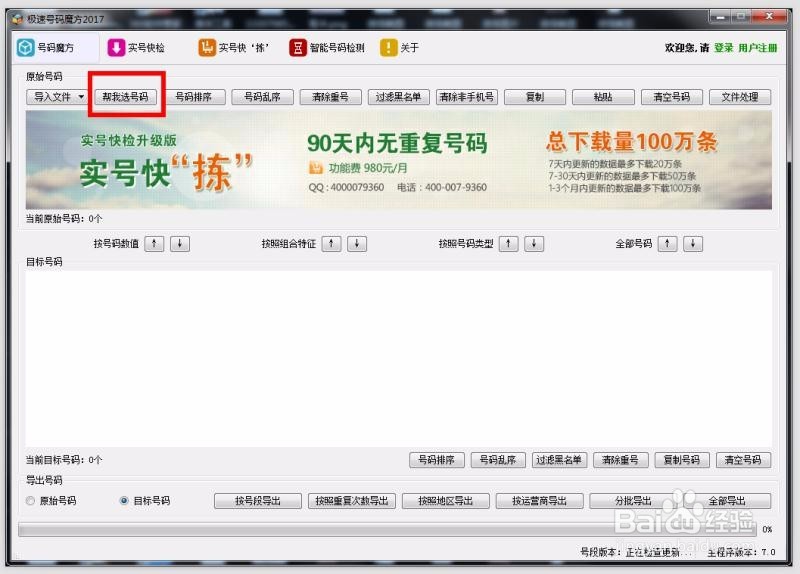Screen dimensions: 800x574
Task: Click the 号码魔方 cube icon
Action: [x=26, y=47]
